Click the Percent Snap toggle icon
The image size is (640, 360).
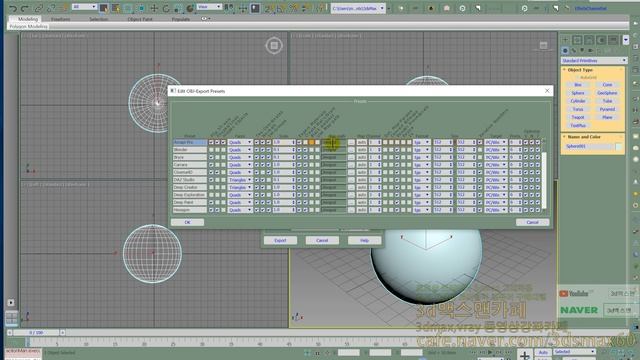294,8
